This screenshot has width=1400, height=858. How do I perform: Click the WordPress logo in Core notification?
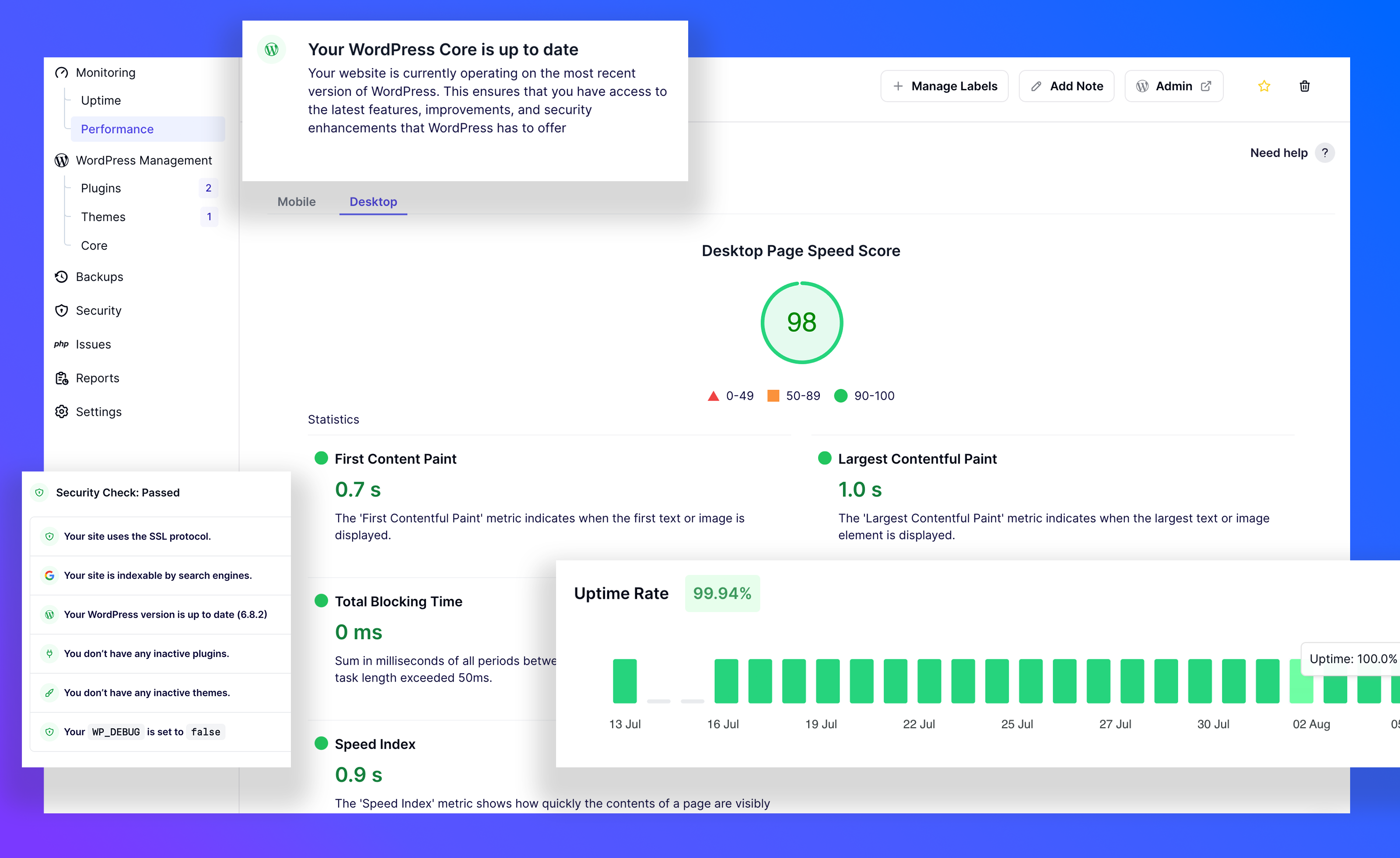pos(272,50)
